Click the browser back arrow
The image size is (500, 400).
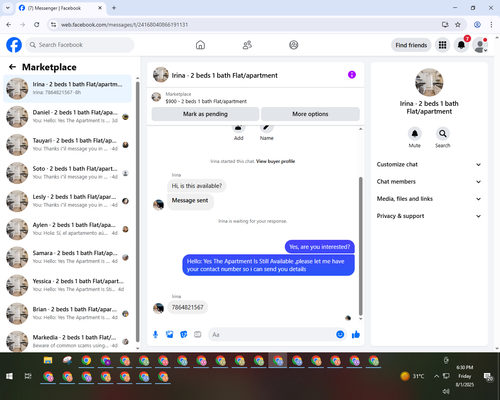9,24
